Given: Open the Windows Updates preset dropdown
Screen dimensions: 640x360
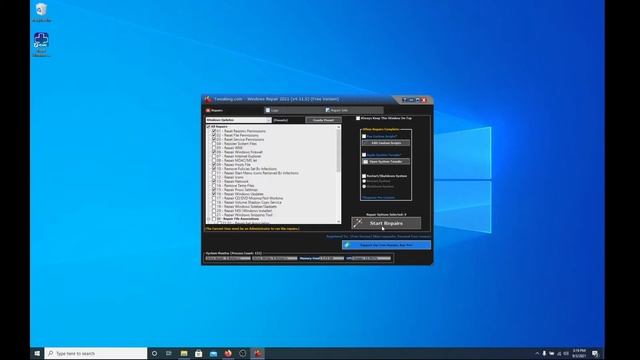Looking at the screenshot, I should pos(238,120).
